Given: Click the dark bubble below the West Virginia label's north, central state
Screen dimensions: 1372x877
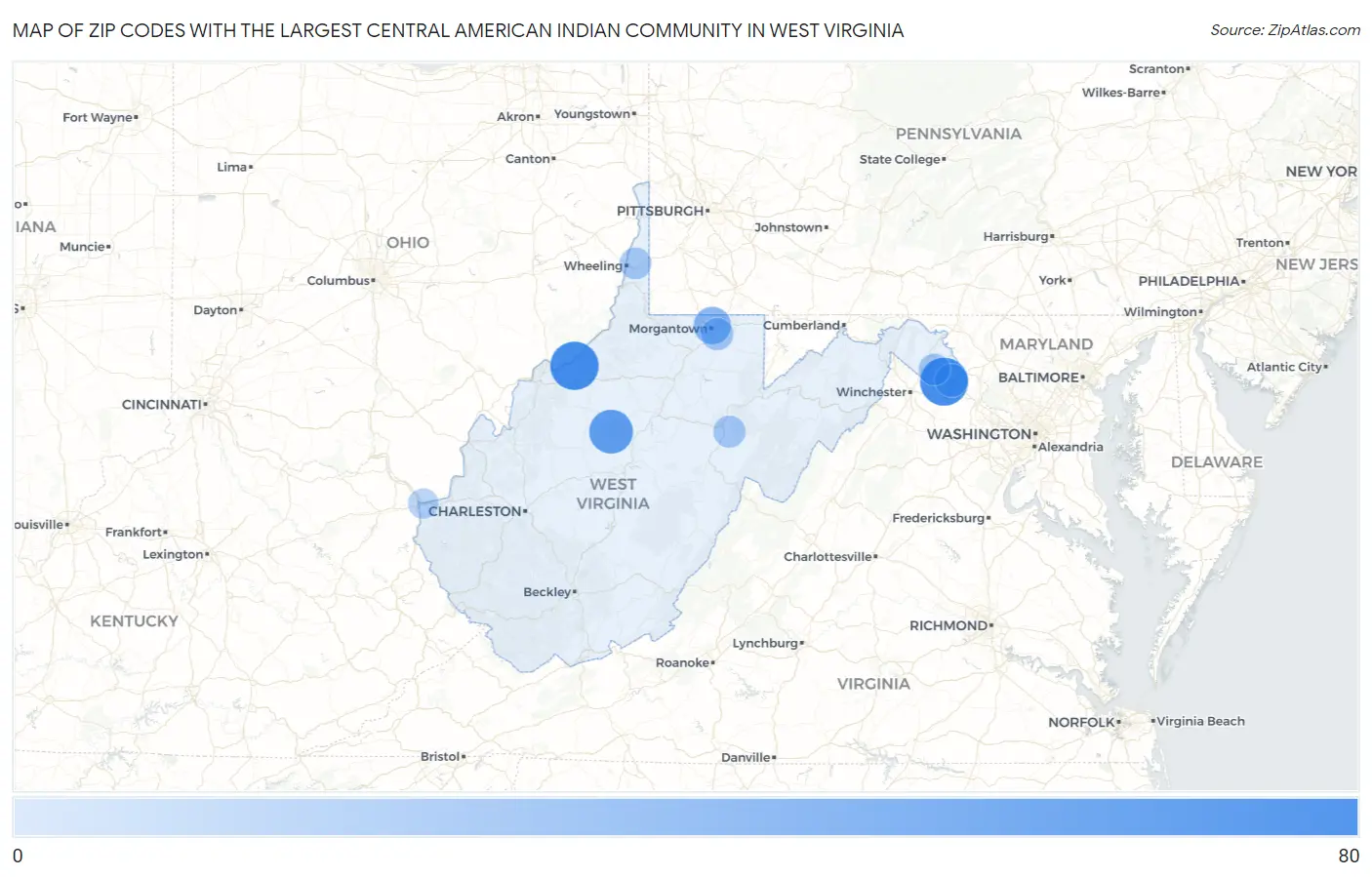Looking at the screenshot, I should pos(611,431).
